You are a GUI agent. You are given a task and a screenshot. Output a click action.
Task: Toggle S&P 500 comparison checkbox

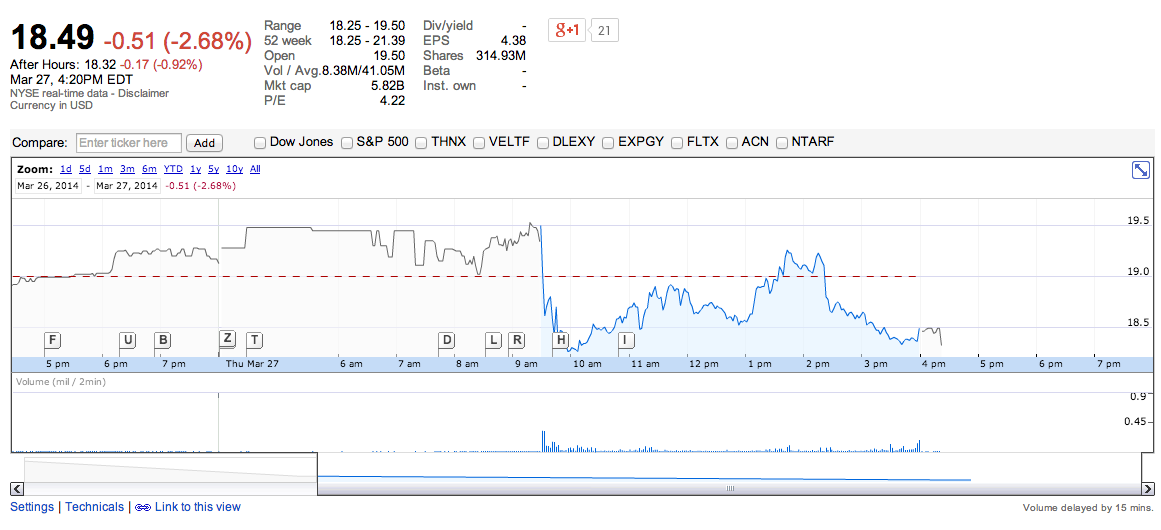pos(347,143)
